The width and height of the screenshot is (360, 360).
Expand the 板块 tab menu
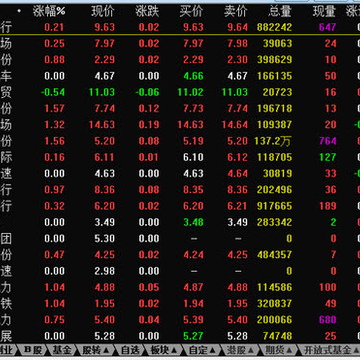coord(164,350)
